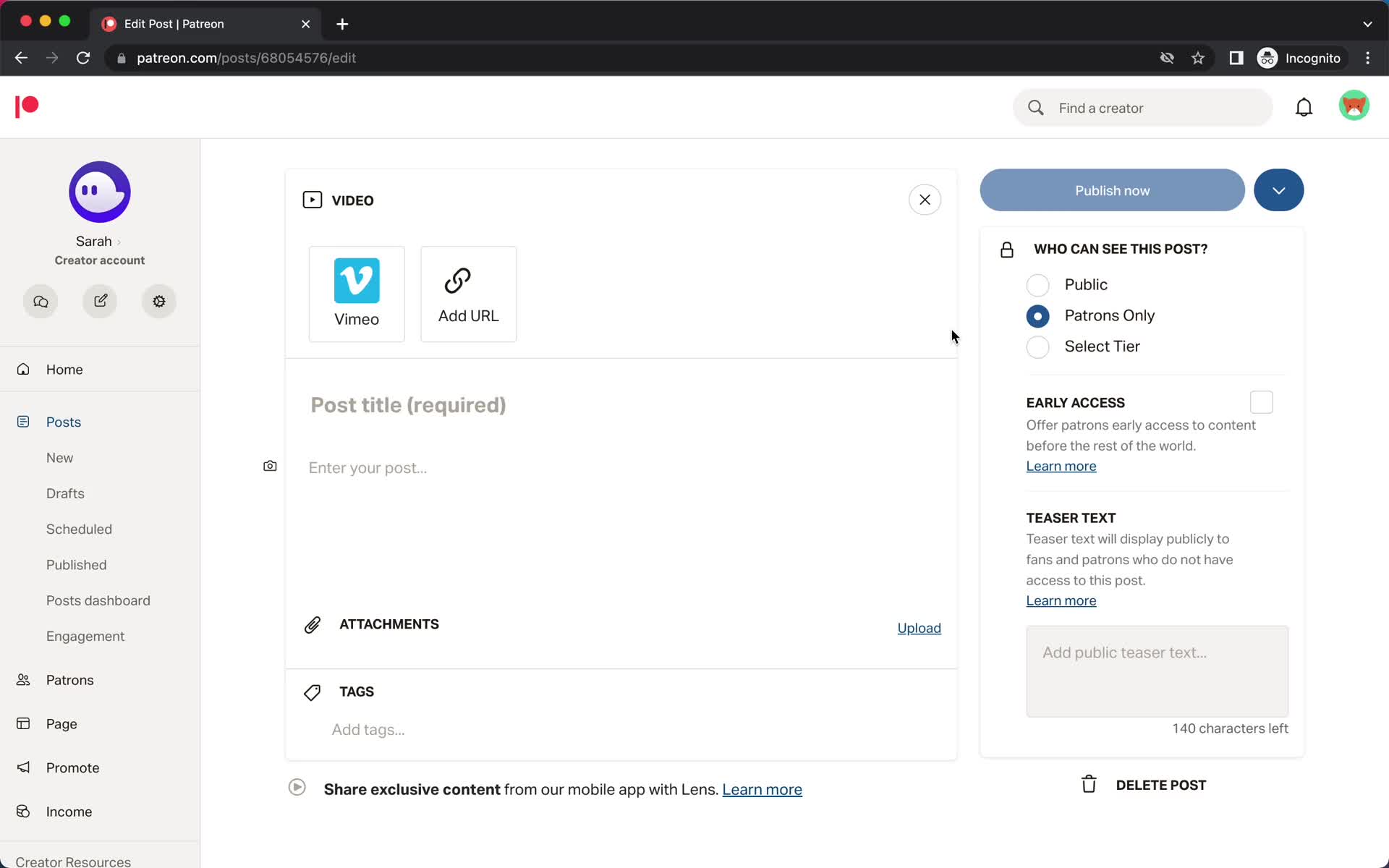This screenshot has height=868, width=1389.
Task: Open the Posts menu item
Action: click(63, 422)
